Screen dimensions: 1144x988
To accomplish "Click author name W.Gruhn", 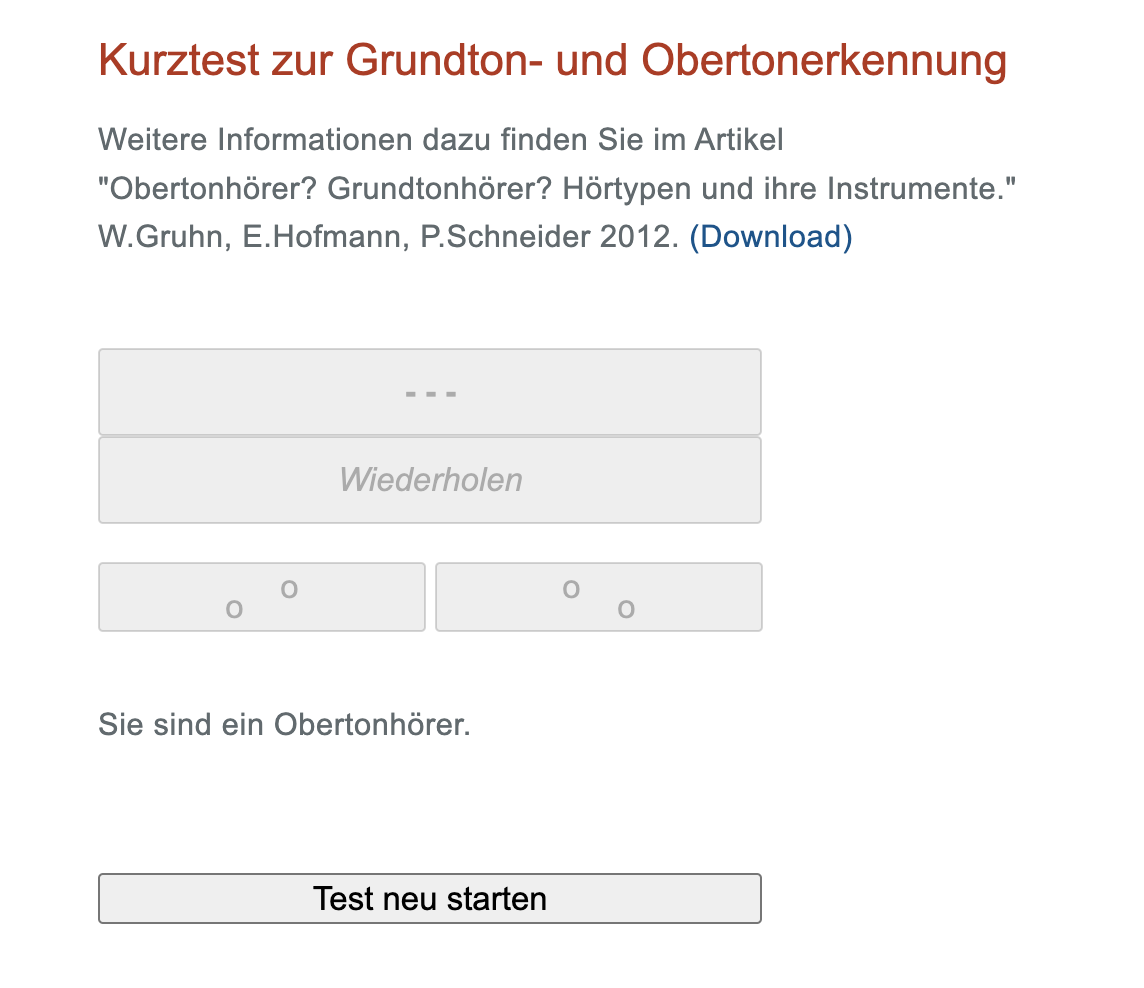I will click(x=162, y=237).
